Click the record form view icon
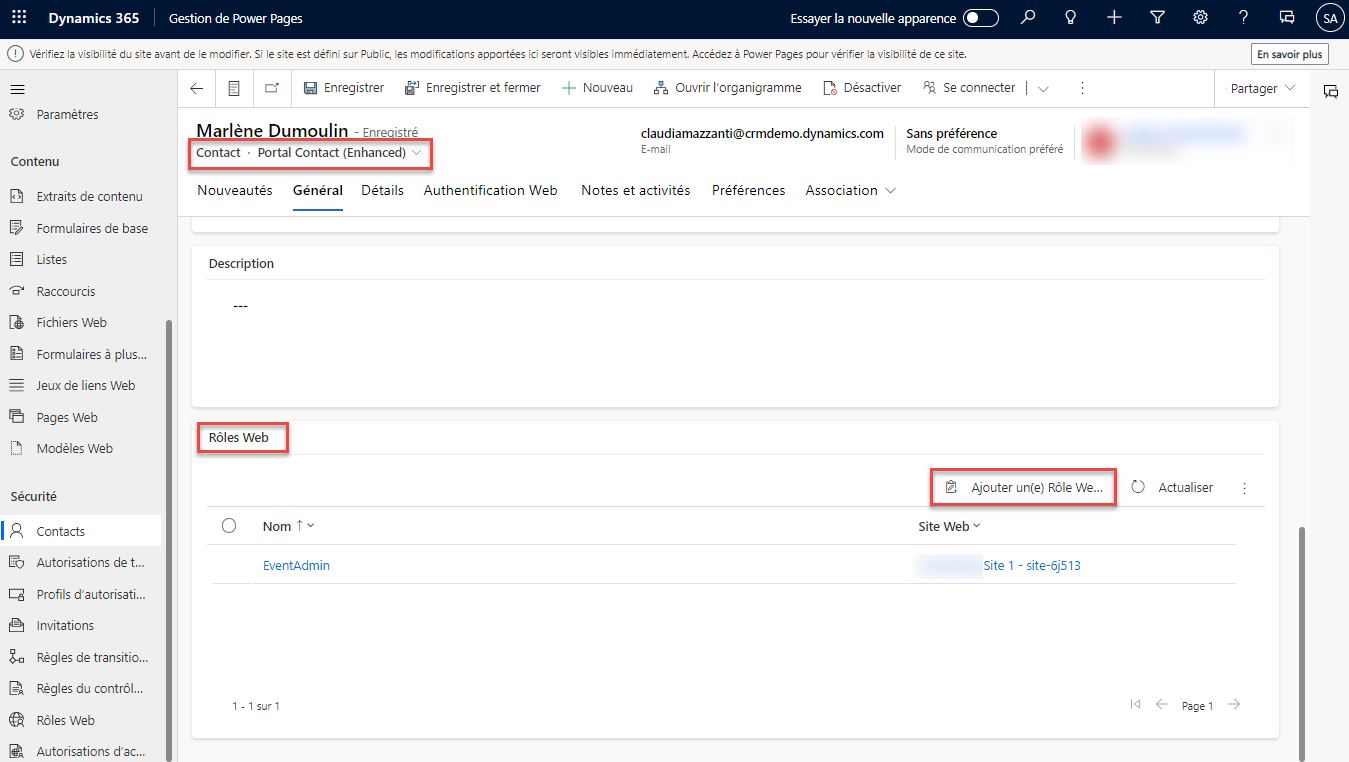The width and height of the screenshot is (1349, 762). (234, 88)
